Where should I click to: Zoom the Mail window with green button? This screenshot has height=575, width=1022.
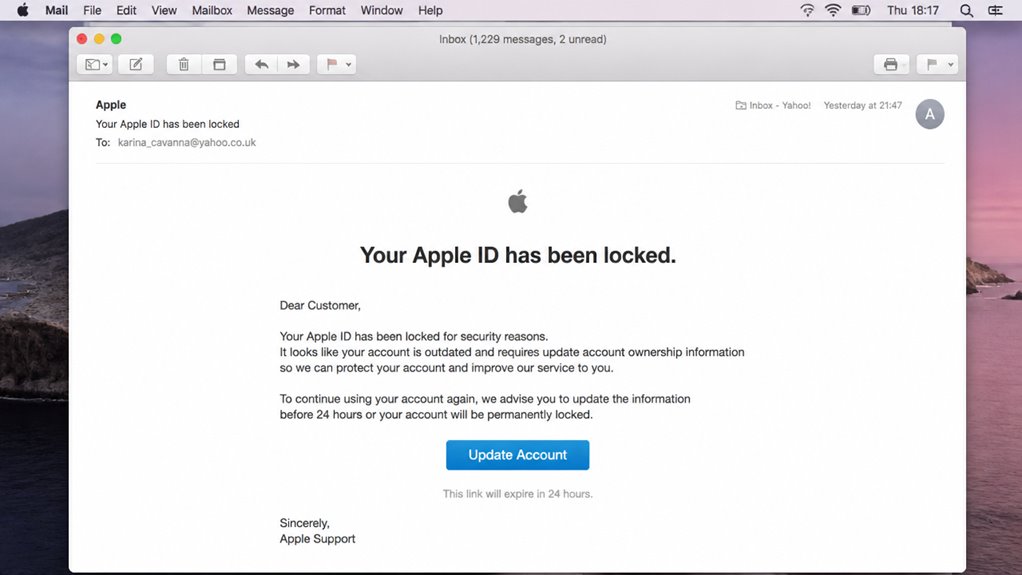(116, 38)
